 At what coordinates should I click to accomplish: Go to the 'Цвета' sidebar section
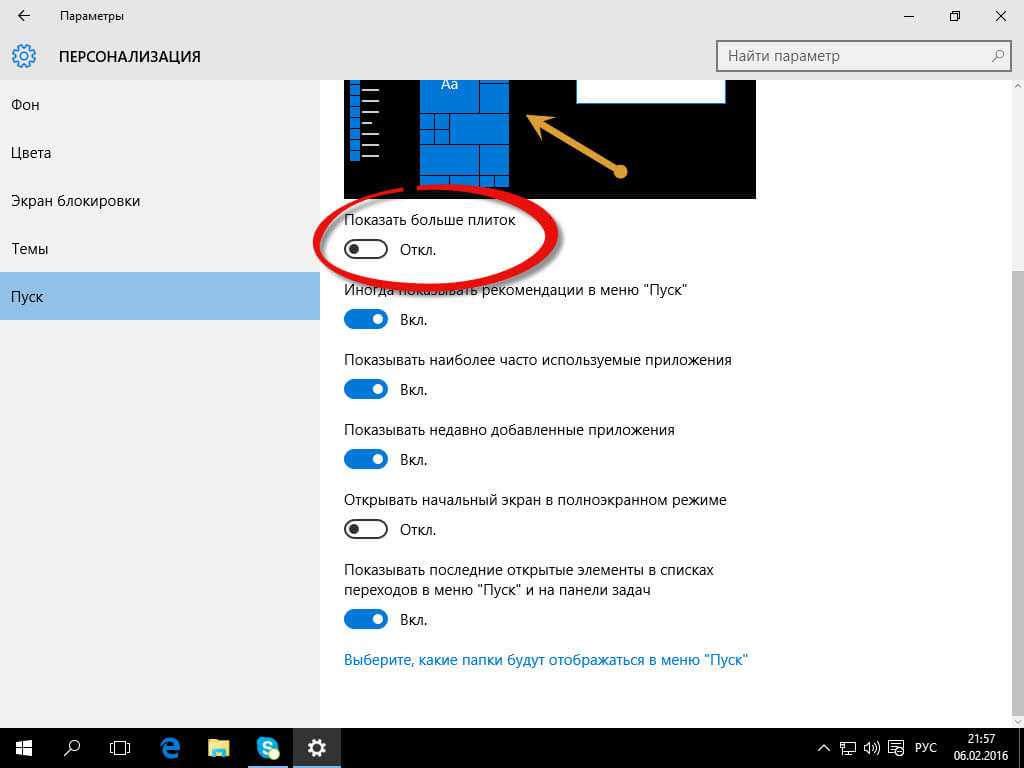click(x=31, y=153)
